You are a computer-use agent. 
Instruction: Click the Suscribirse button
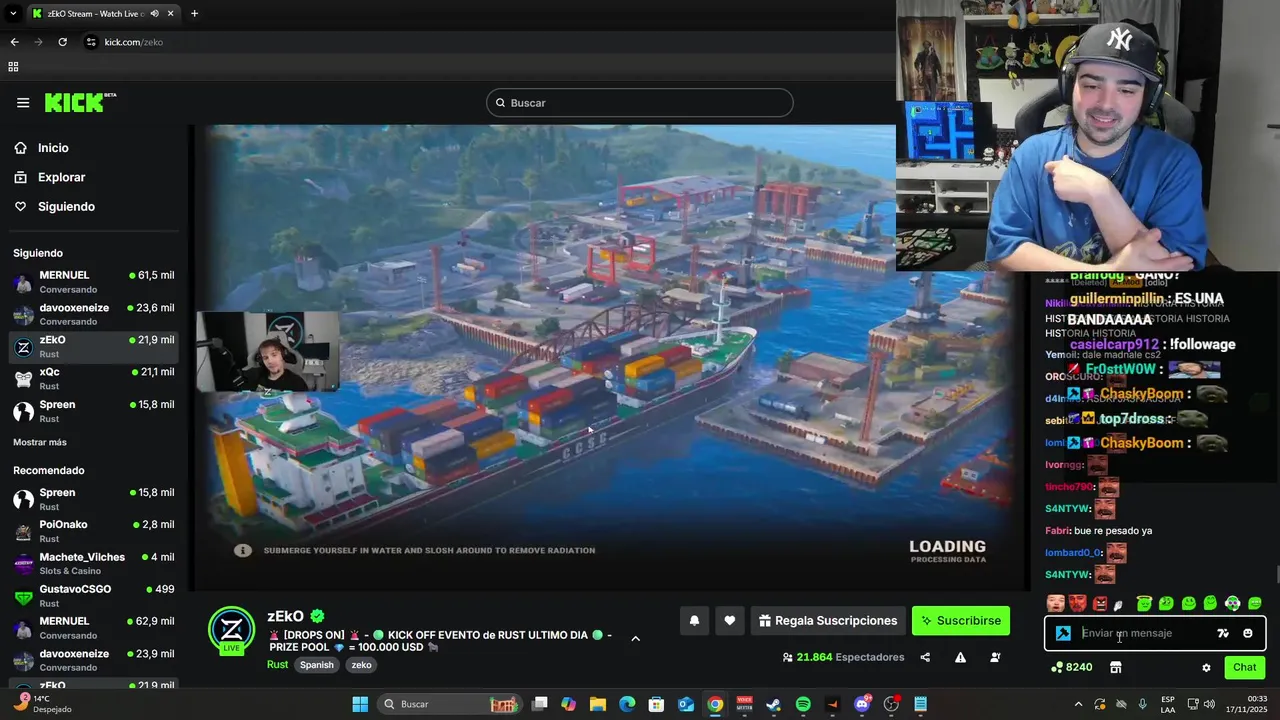pos(961,621)
